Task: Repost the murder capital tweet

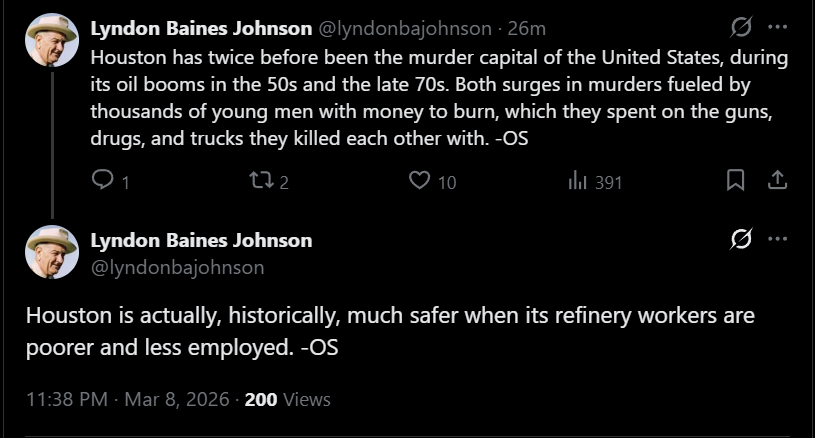Action: coord(260,181)
